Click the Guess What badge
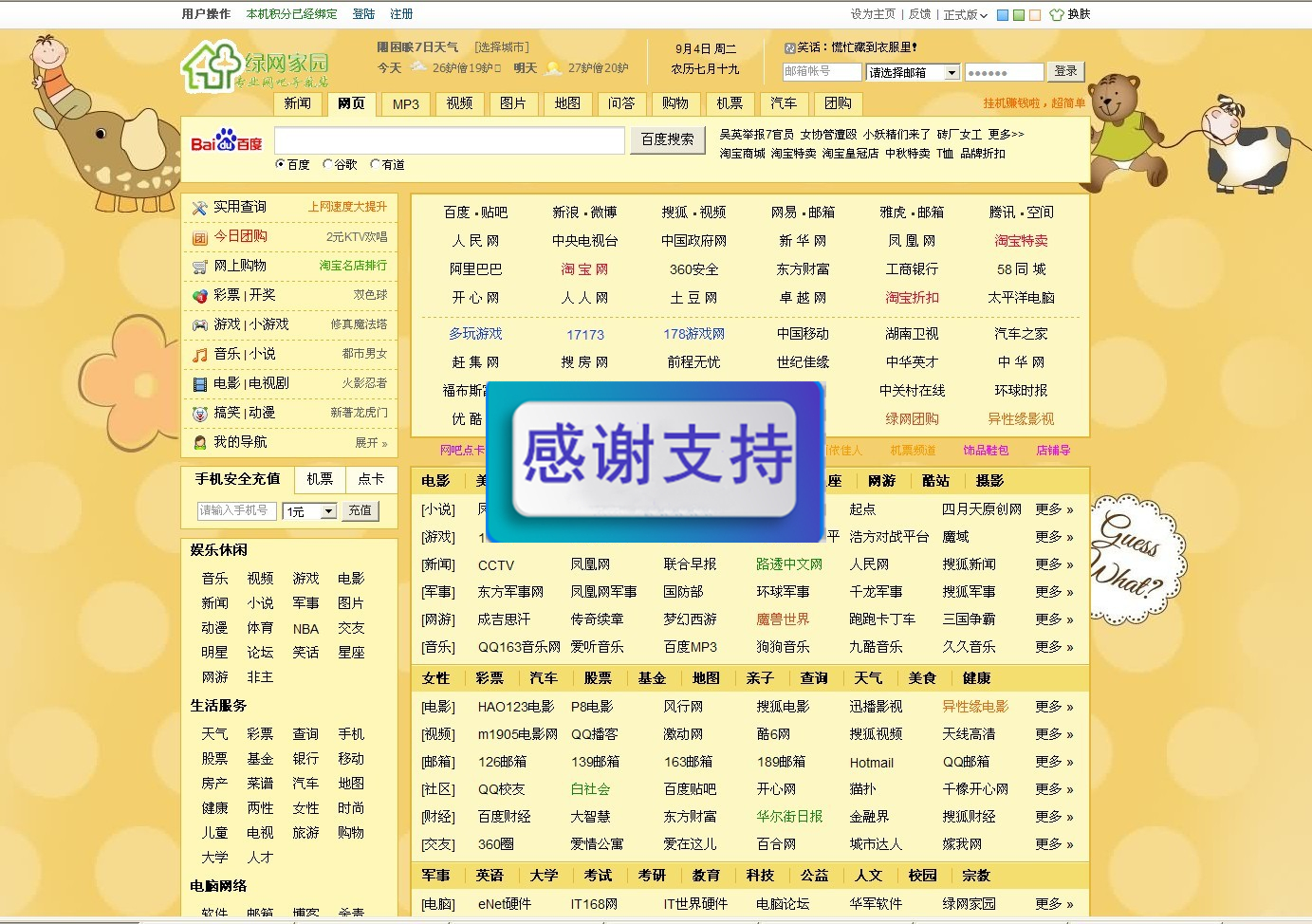Screen dimensions: 1312x924 pos(1137,560)
